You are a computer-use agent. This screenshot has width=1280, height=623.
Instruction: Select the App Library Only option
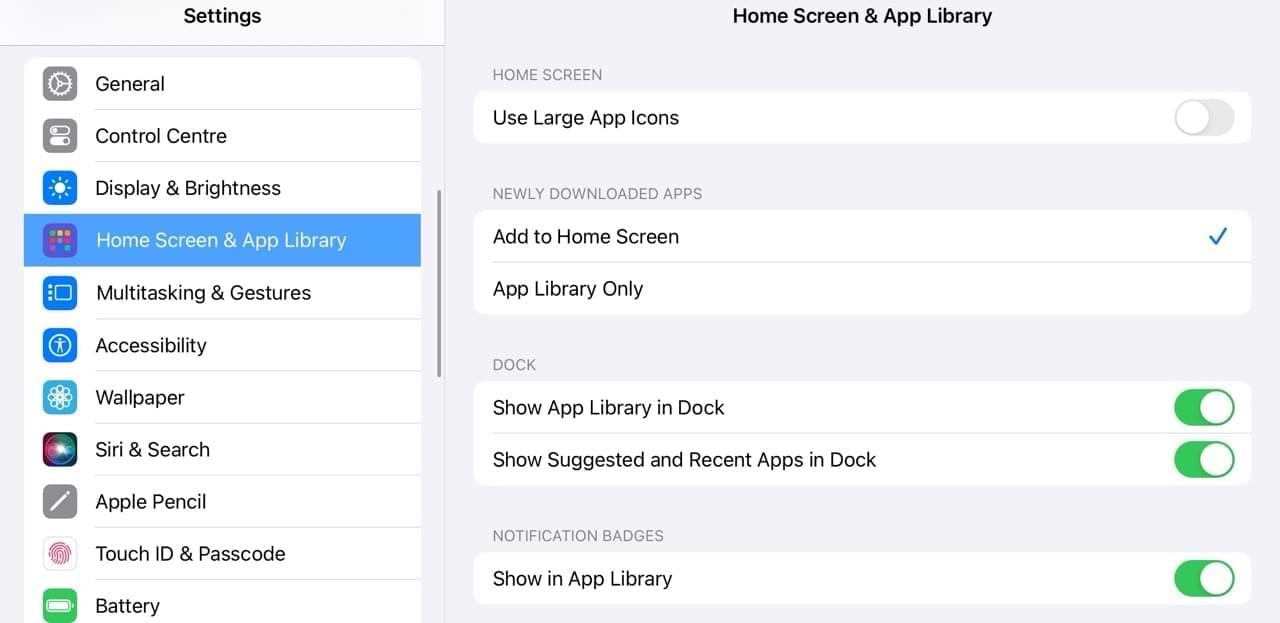pyautogui.click(x=567, y=289)
